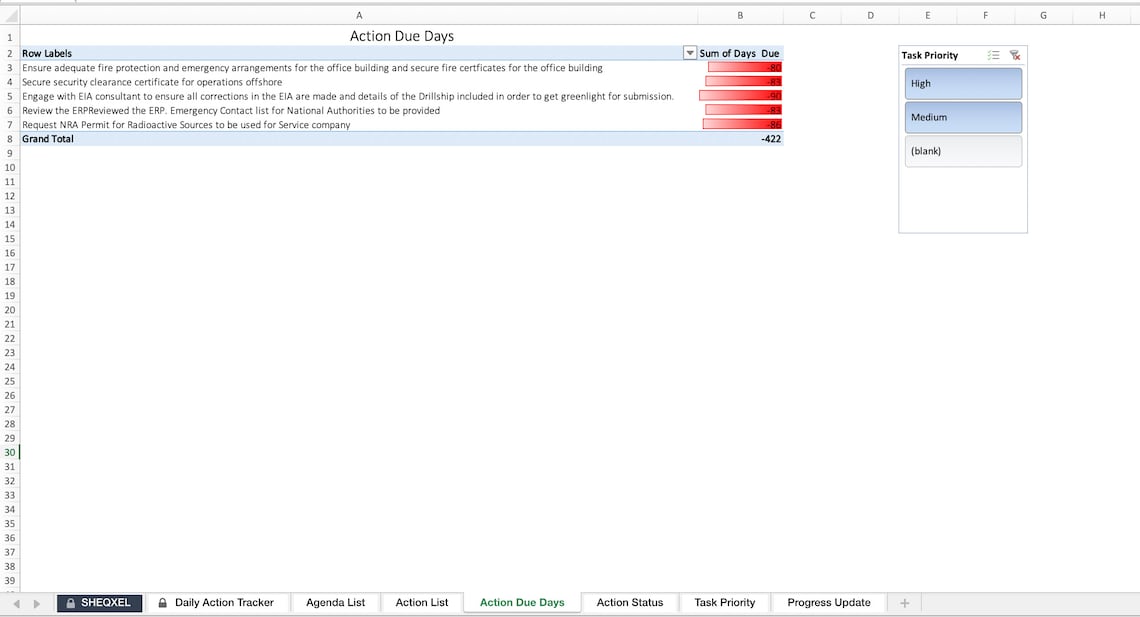Open the Row Labels filter dropdown

[x=689, y=52]
